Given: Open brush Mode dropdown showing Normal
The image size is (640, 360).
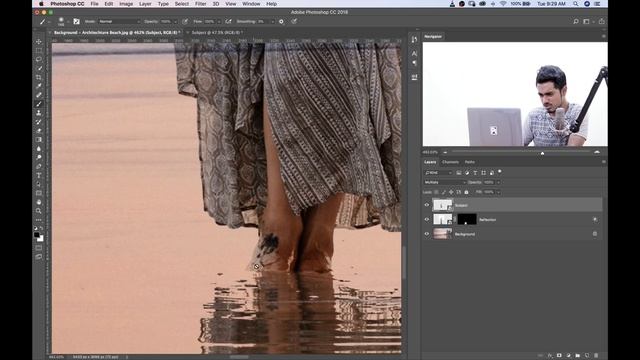Looking at the screenshot, I should tap(118, 21).
